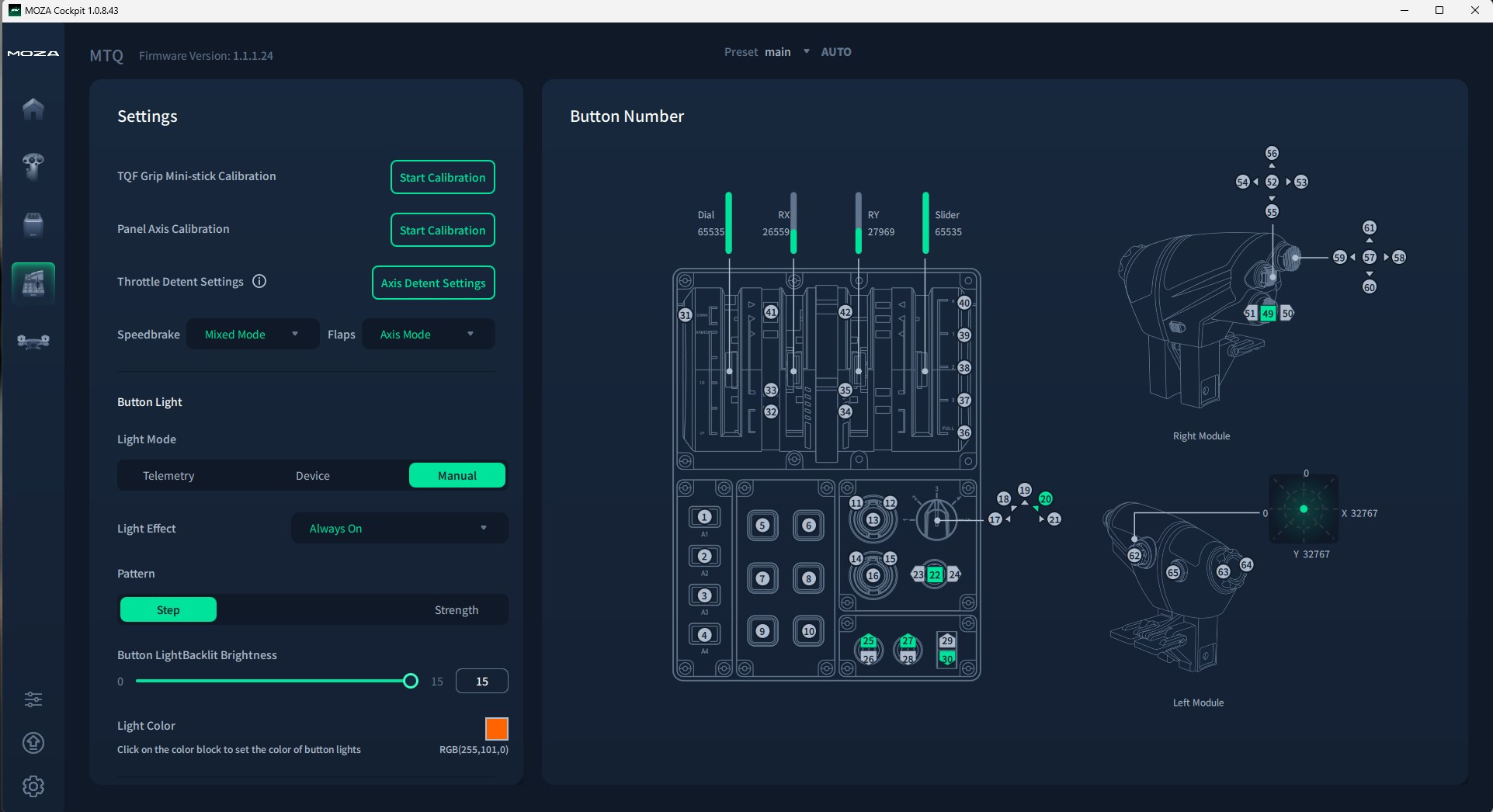Viewport: 1493px width, 812px height.
Task: Click the MOZA logo
Action: (x=33, y=54)
